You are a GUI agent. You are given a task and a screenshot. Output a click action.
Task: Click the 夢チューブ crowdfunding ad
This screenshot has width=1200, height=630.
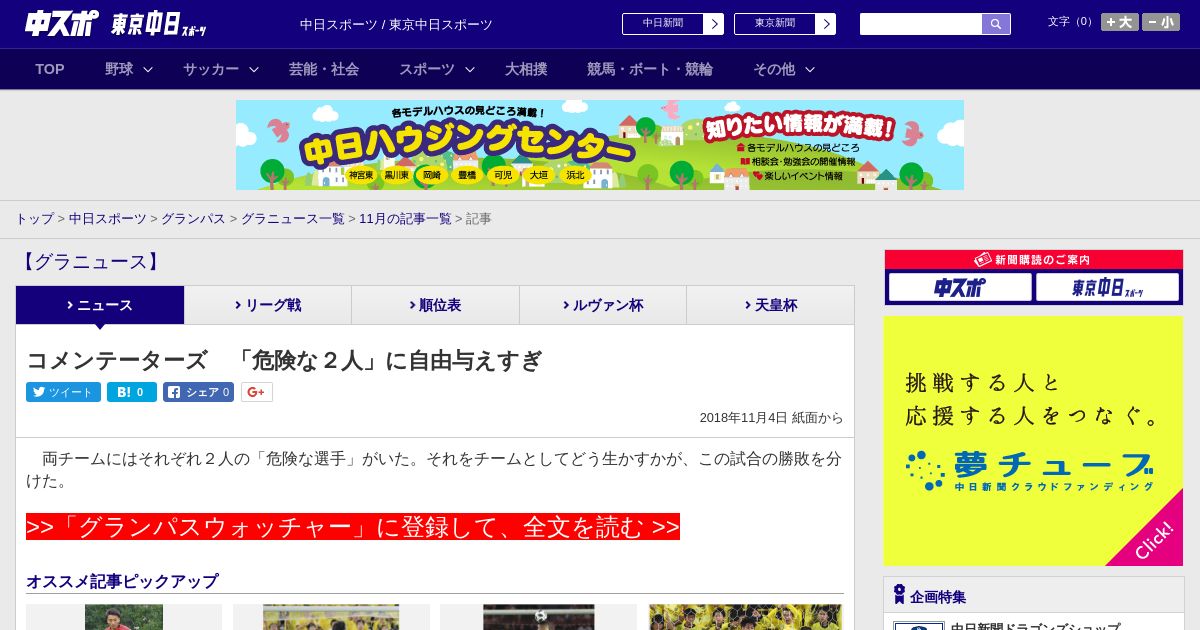[1033, 441]
